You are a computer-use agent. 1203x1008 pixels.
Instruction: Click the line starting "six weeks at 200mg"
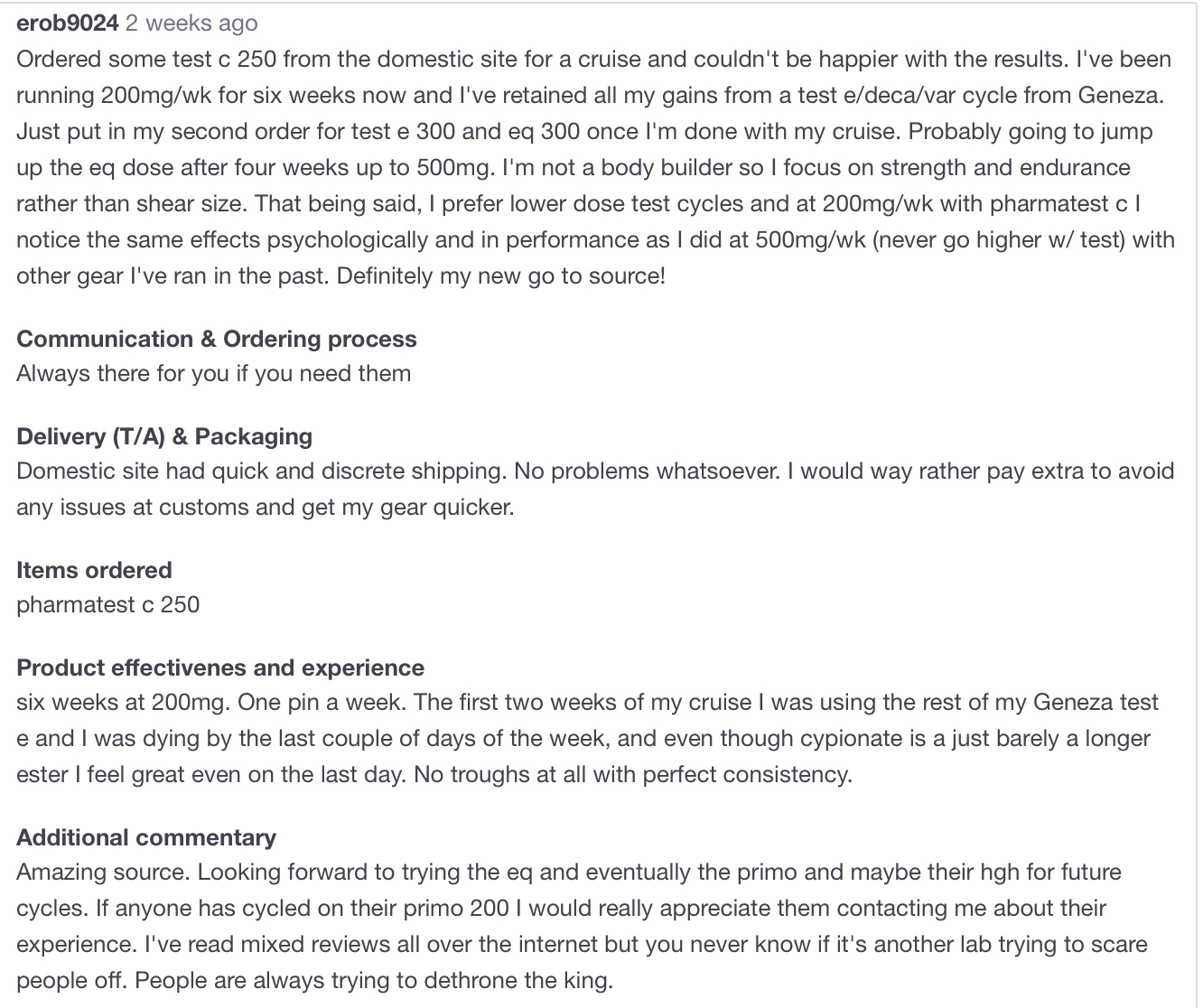[x=587, y=702]
